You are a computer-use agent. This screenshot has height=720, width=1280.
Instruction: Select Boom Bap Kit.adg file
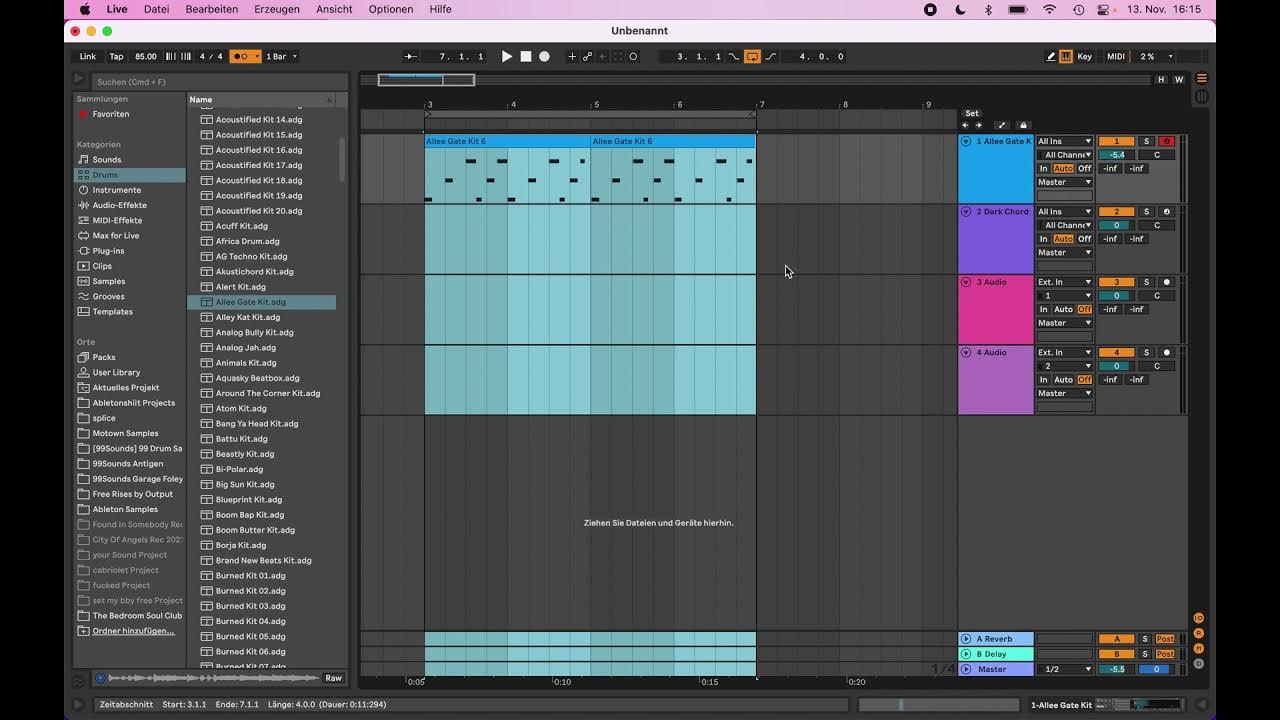[x=249, y=515]
